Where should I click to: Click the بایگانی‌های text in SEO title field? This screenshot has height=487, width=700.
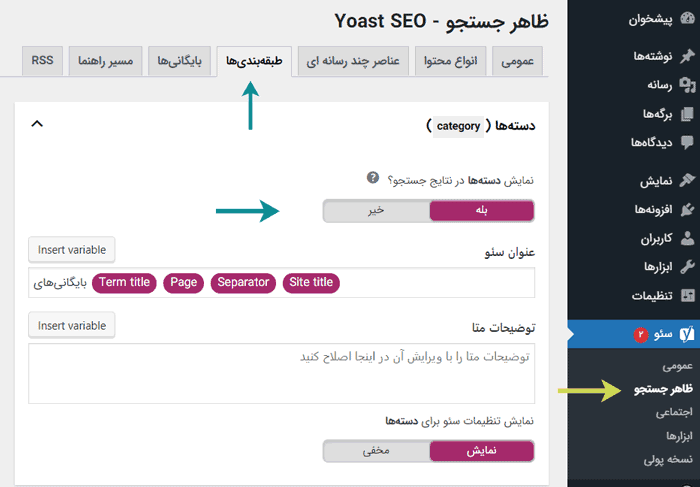(60, 283)
